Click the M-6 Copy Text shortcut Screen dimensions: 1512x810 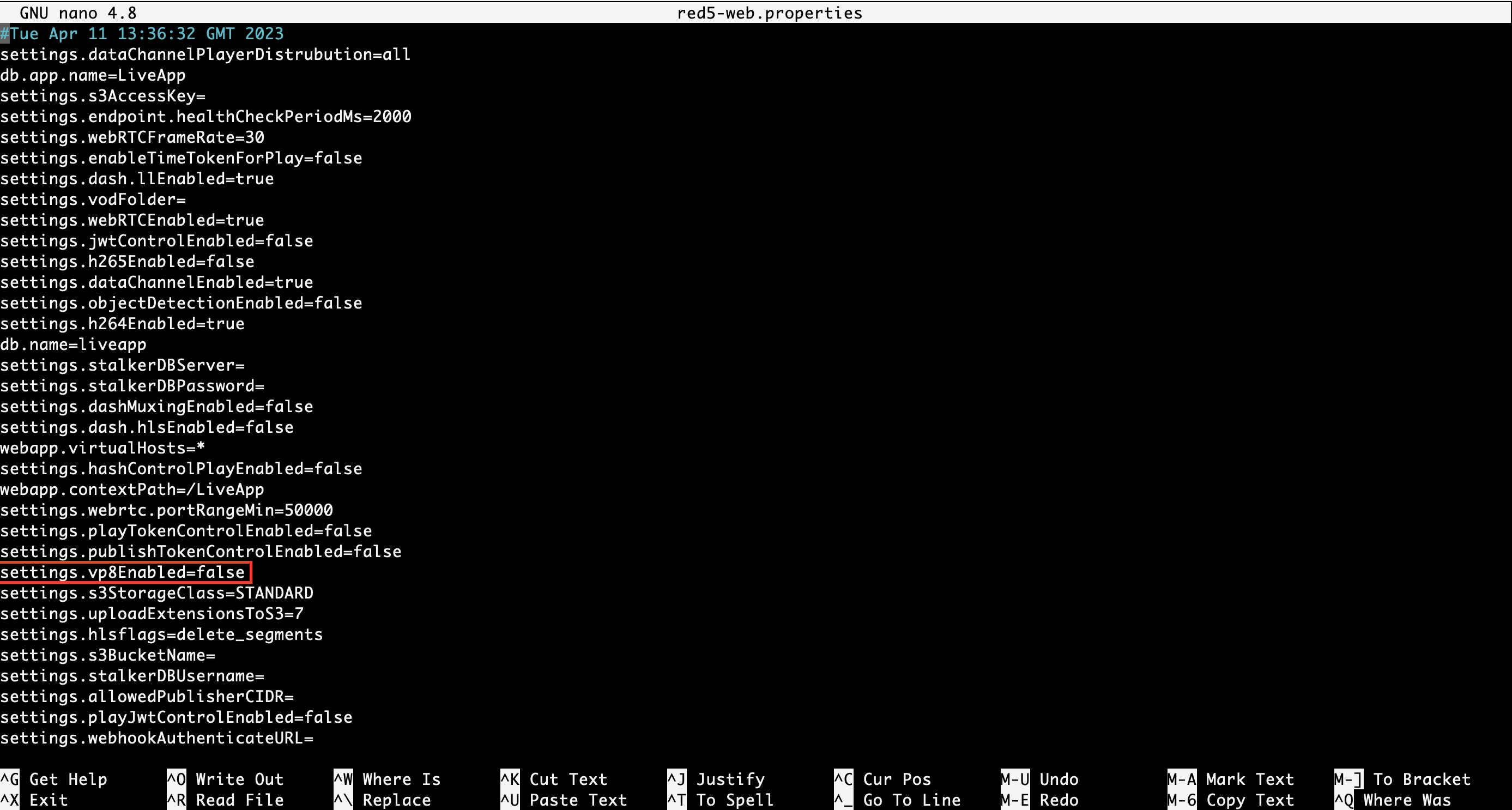pos(1231,800)
